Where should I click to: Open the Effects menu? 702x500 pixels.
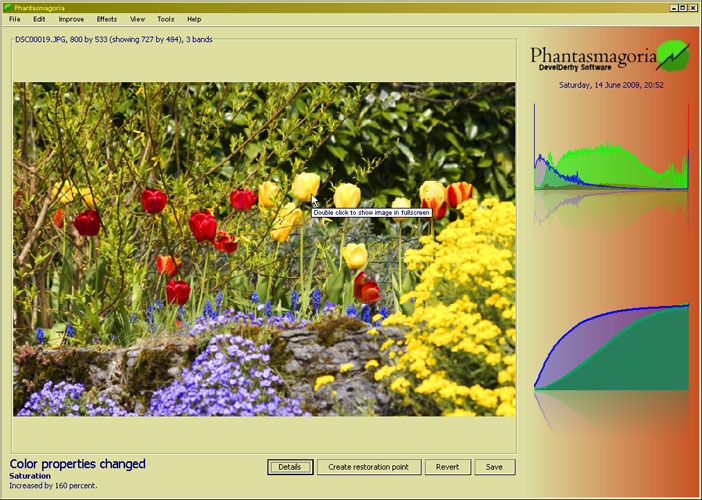pos(106,19)
